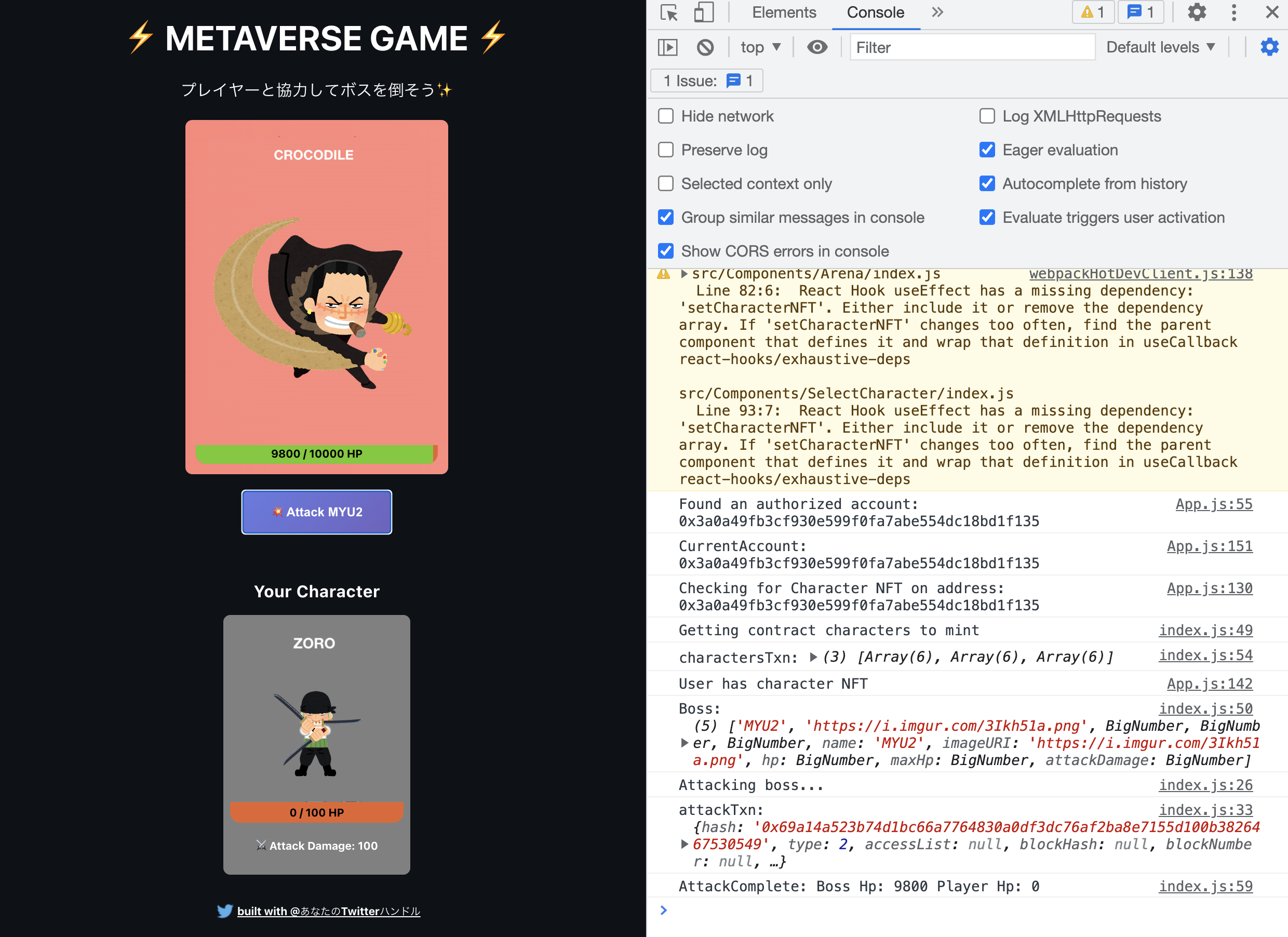
Task: Enable the Hide network checkbox
Action: (666, 116)
